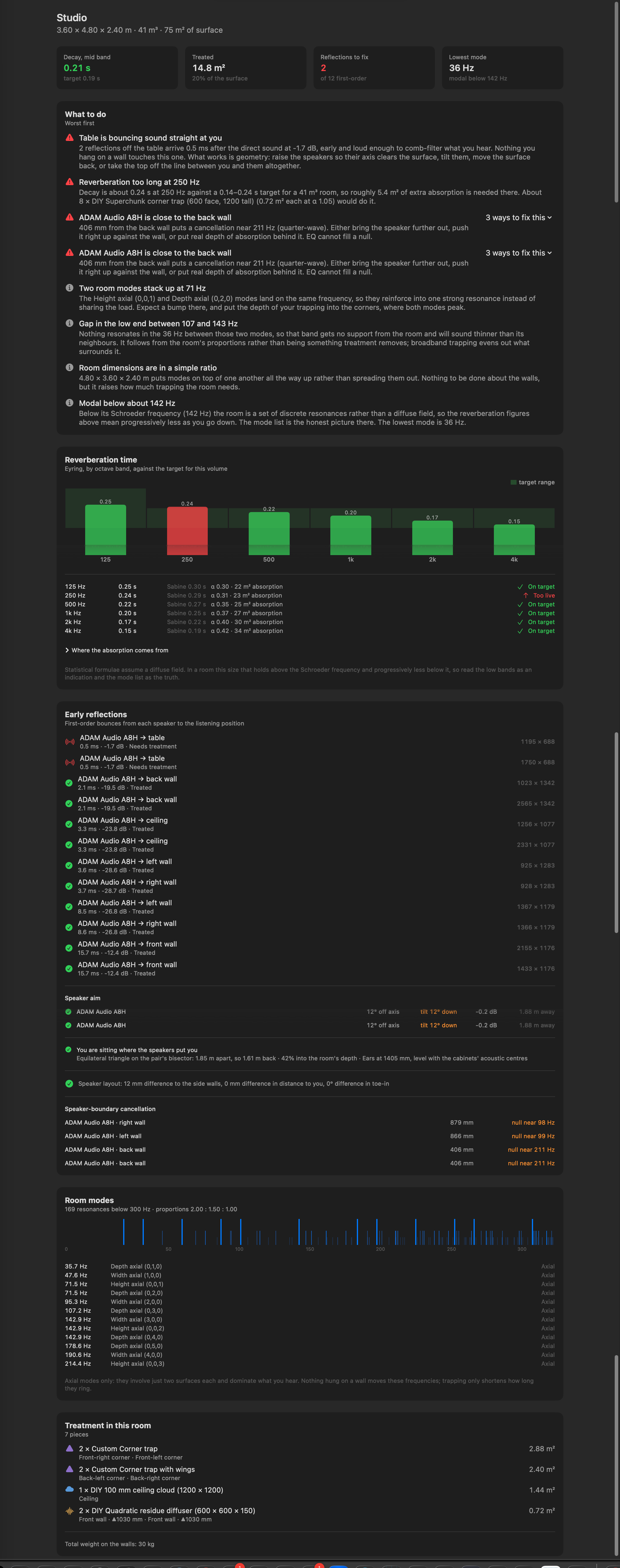Image resolution: width=620 pixels, height=1568 pixels.
Task: Click warning icon beside 'Table is bouncing sound'
Action: (69, 138)
